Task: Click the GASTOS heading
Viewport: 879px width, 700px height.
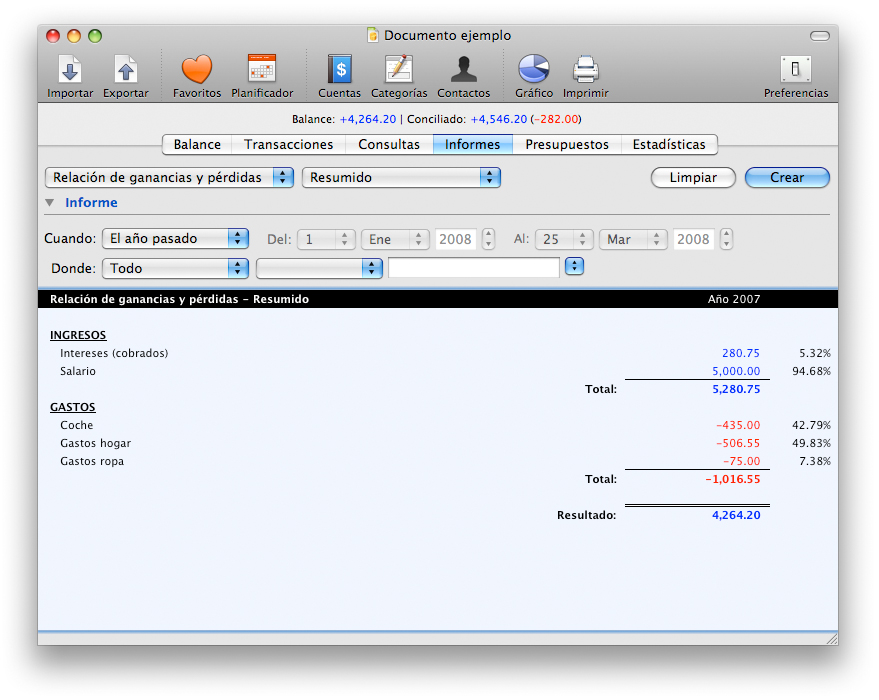Action: point(73,407)
